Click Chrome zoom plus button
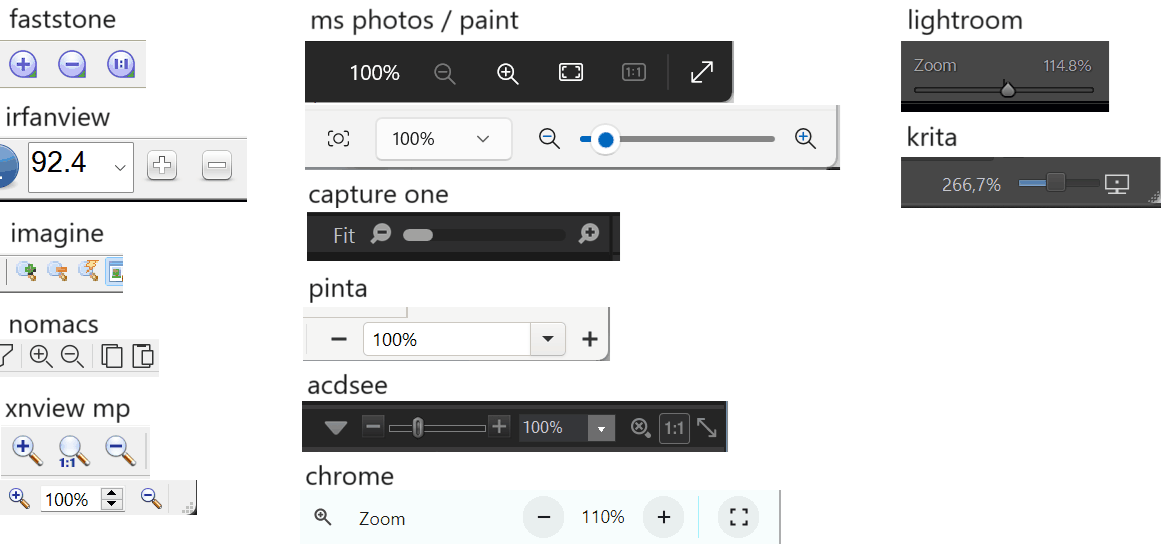This screenshot has width=1161, height=544. pyautogui.click(x=663, y=517)
